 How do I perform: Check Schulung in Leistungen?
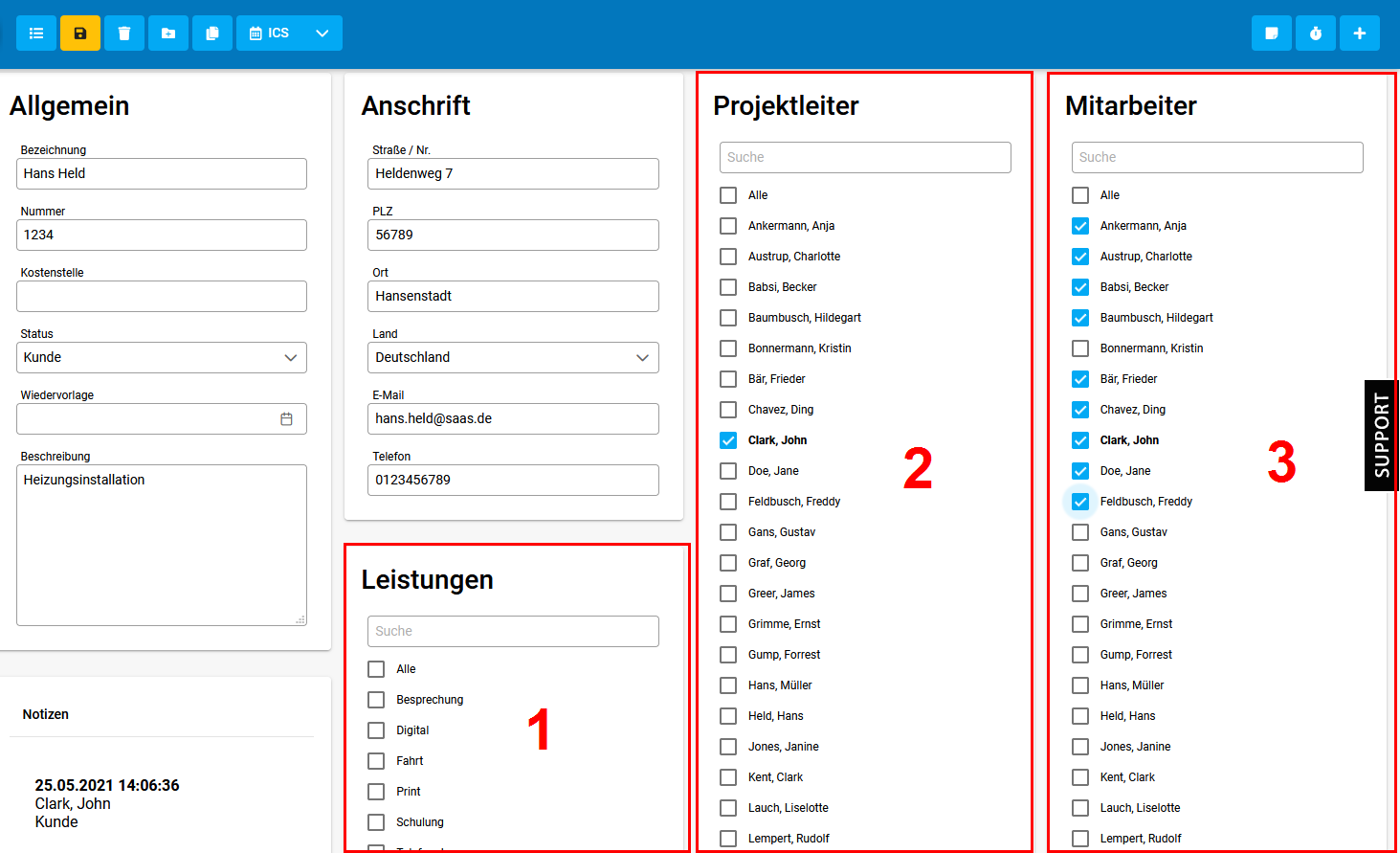point(376,822)
